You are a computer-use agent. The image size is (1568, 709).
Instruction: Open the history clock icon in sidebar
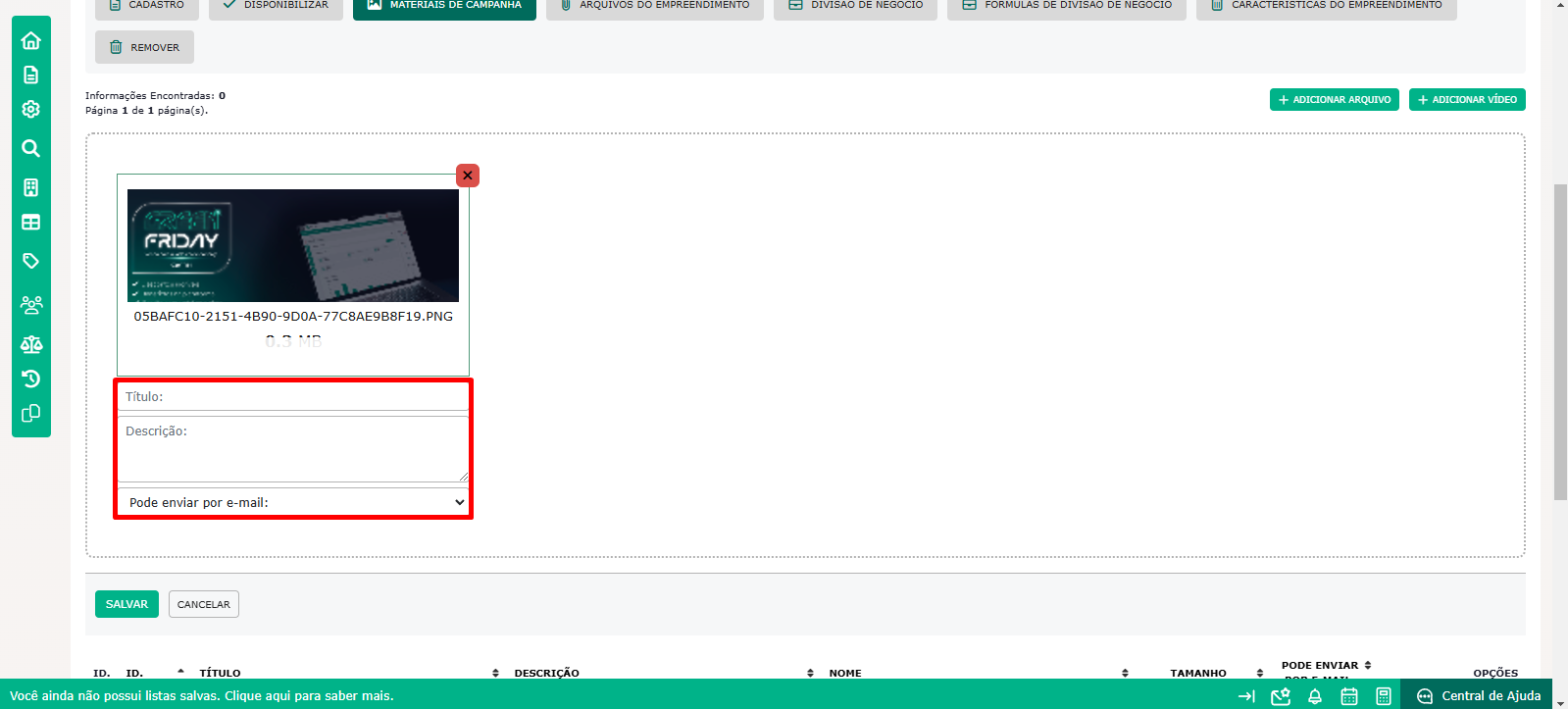pos(30,379)
